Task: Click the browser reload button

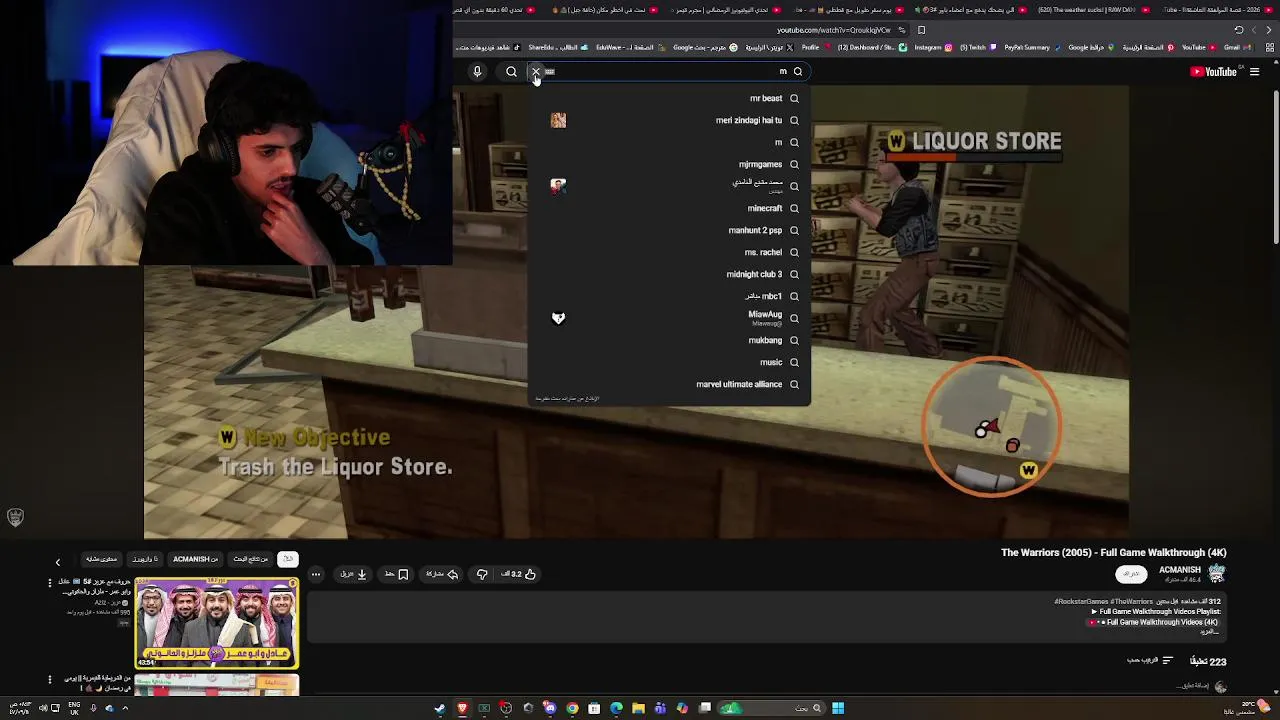Action: click(x=1238, y=30)
